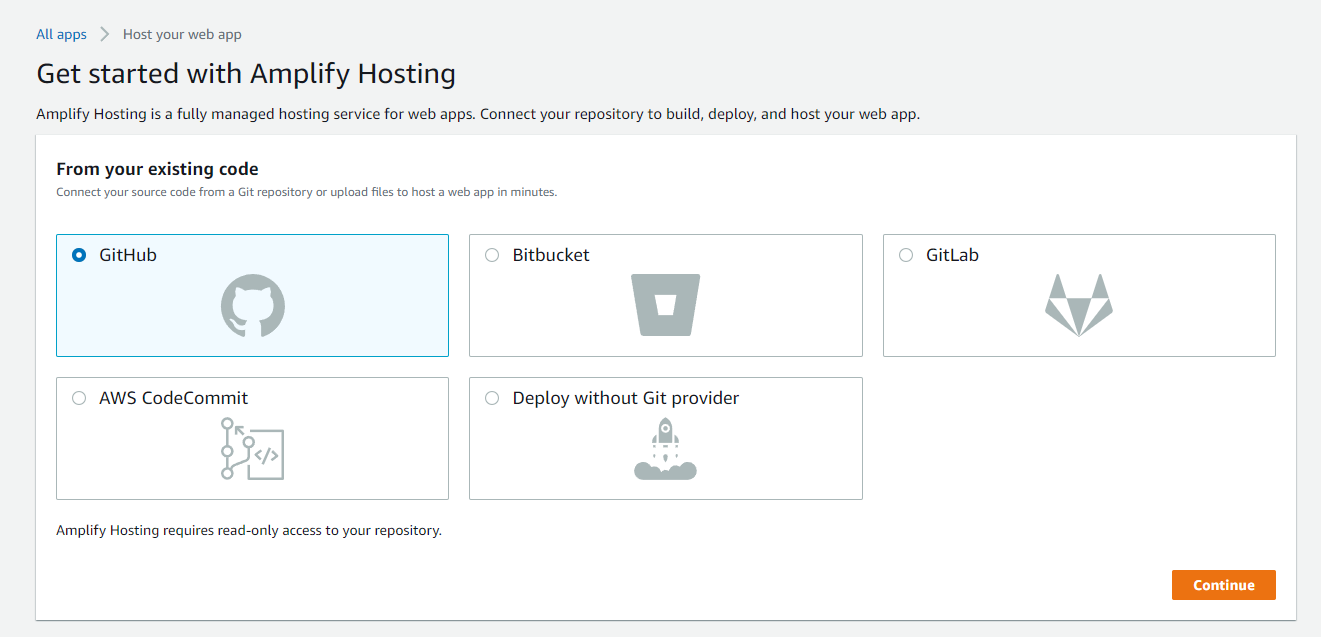The width and height of the screenshot is (1321, 637).
Task: Click the Host your web app breadcrumb
Action: click(x=182, y=34)
